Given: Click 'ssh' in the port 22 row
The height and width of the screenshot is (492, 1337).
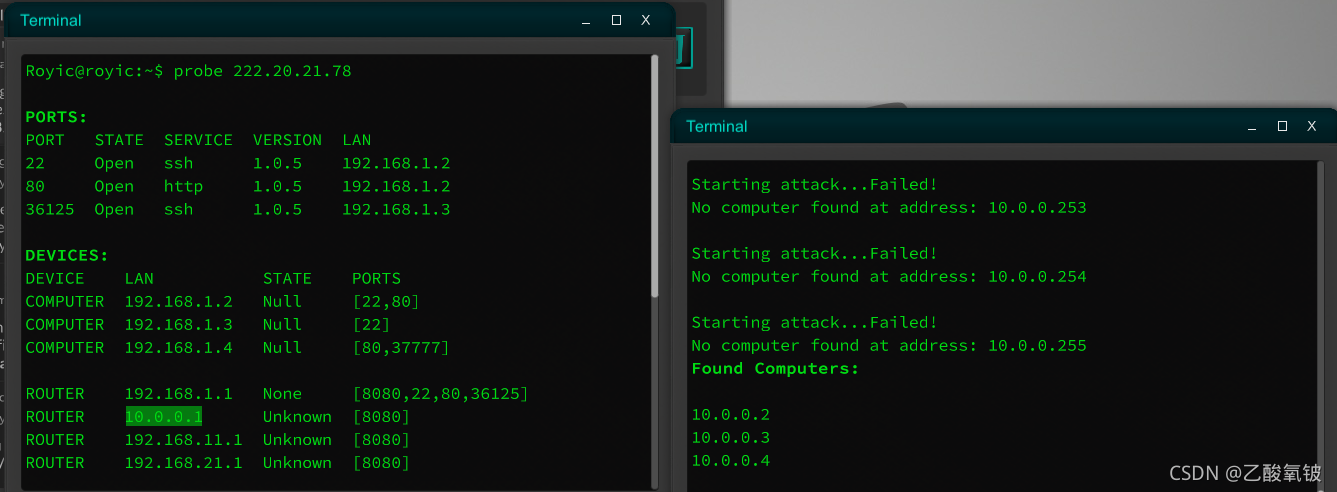Looking at the screenshot, I should pyautogui.click(x=178, y=163).
